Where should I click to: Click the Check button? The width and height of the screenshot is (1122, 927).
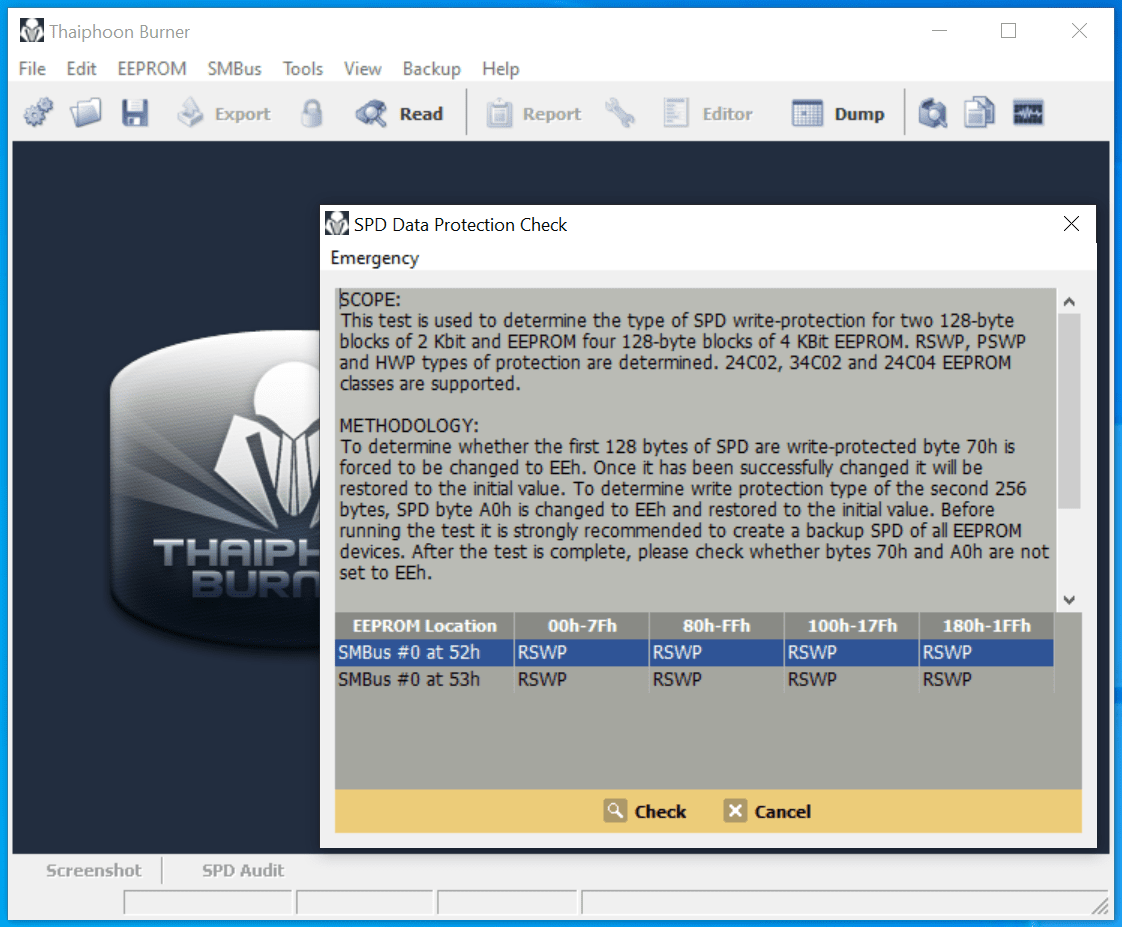(x=645, y=811)
